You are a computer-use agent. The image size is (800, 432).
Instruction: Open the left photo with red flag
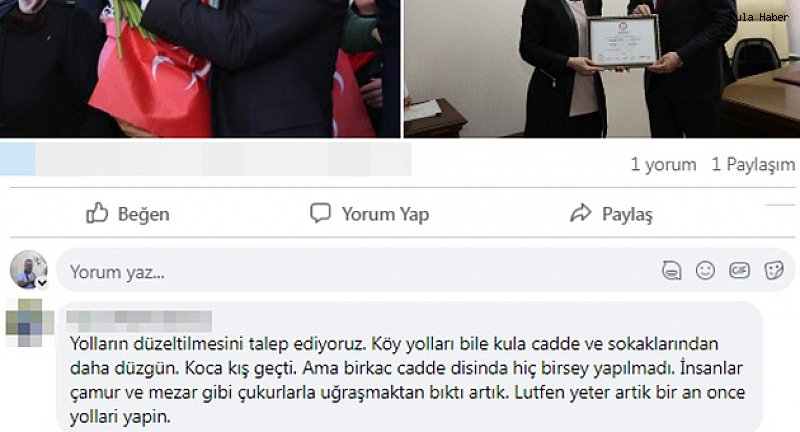click(x=200, y=69)
